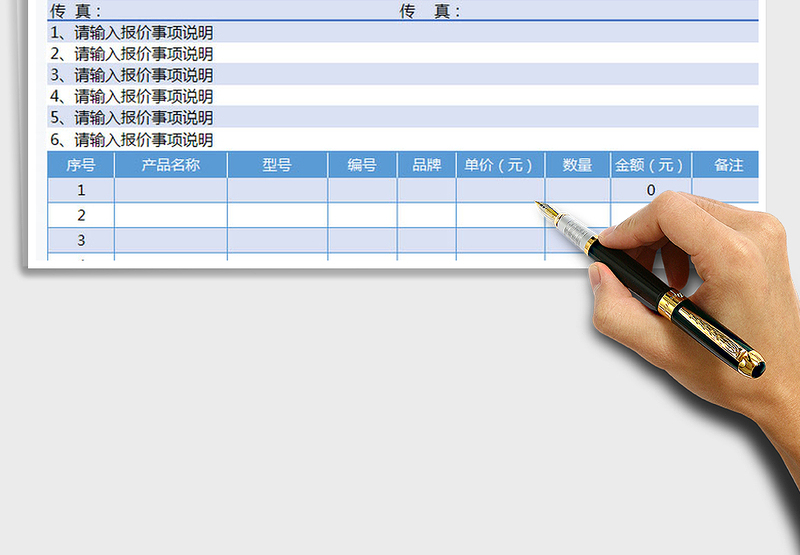
Task: Click the right '传 真:' label
Action: 430,11
